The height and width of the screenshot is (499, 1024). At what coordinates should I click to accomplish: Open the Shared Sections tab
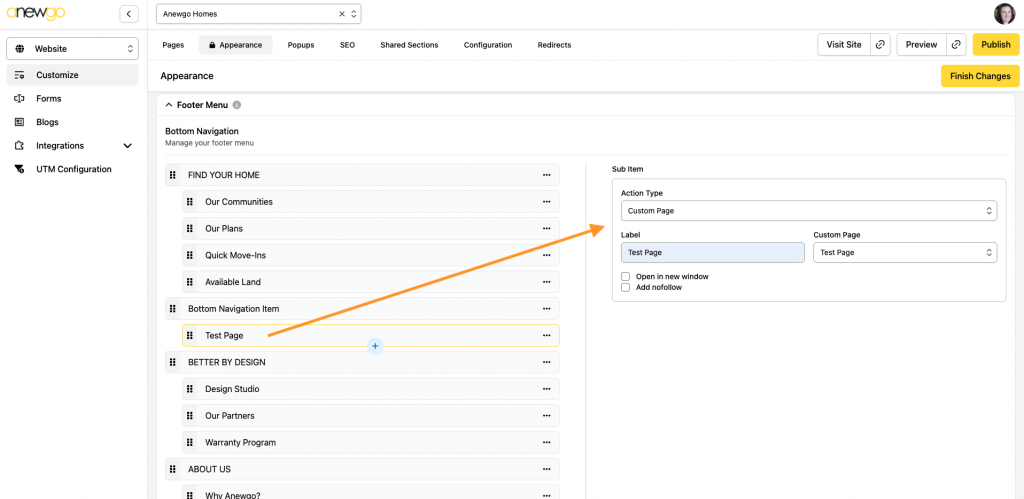pyautogui.click(x=409, y=45)
